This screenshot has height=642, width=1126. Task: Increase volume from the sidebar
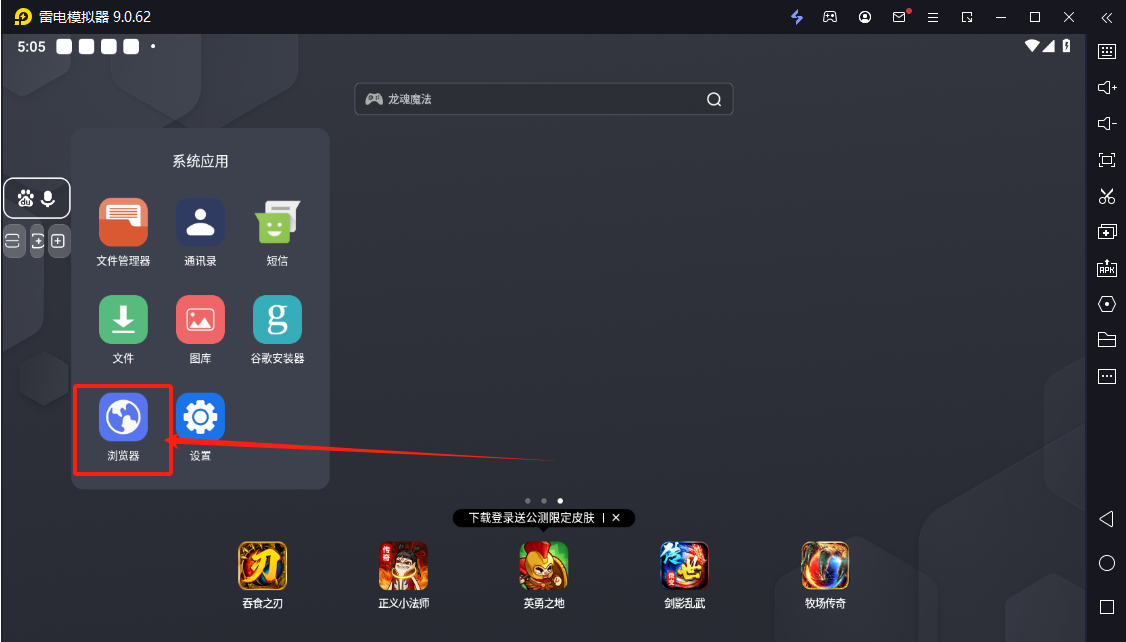pyautogui.click(x=1107, y=88)
